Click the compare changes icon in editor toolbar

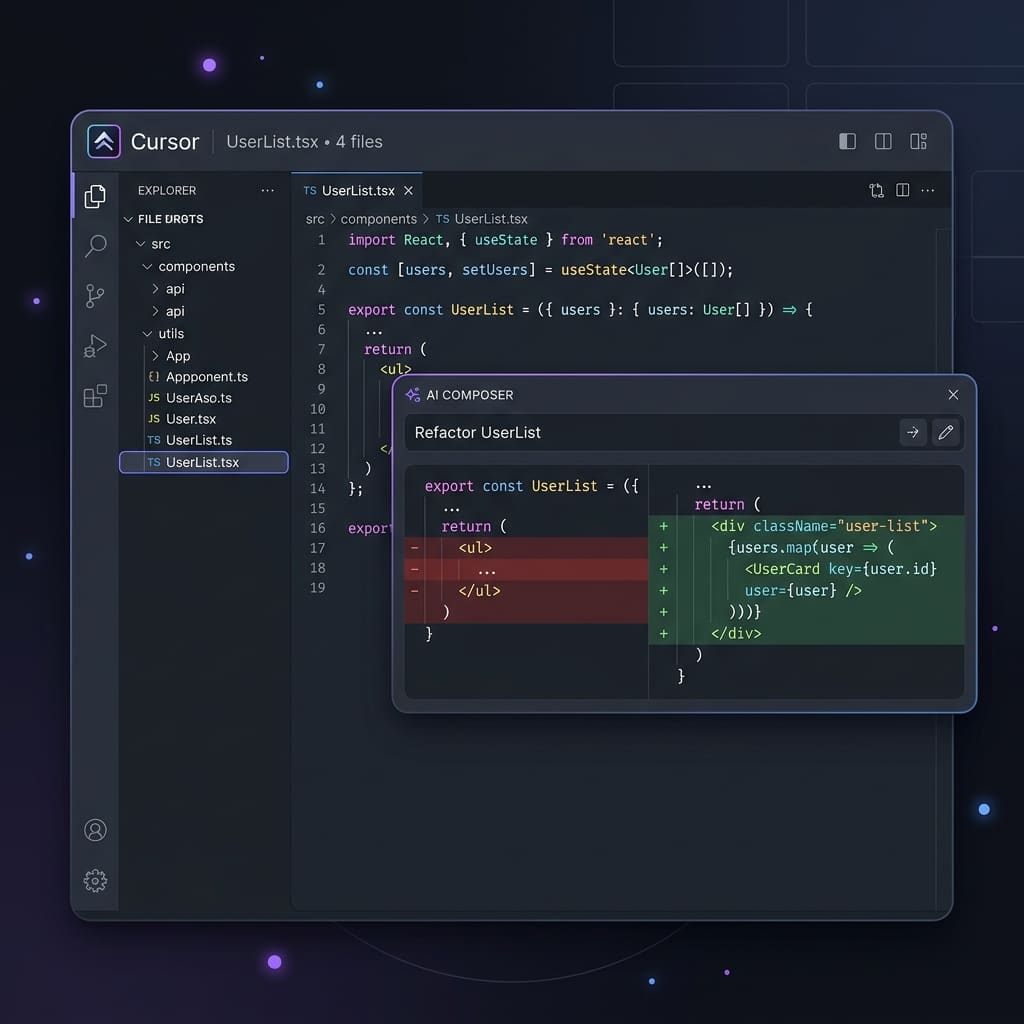[876, 191]
